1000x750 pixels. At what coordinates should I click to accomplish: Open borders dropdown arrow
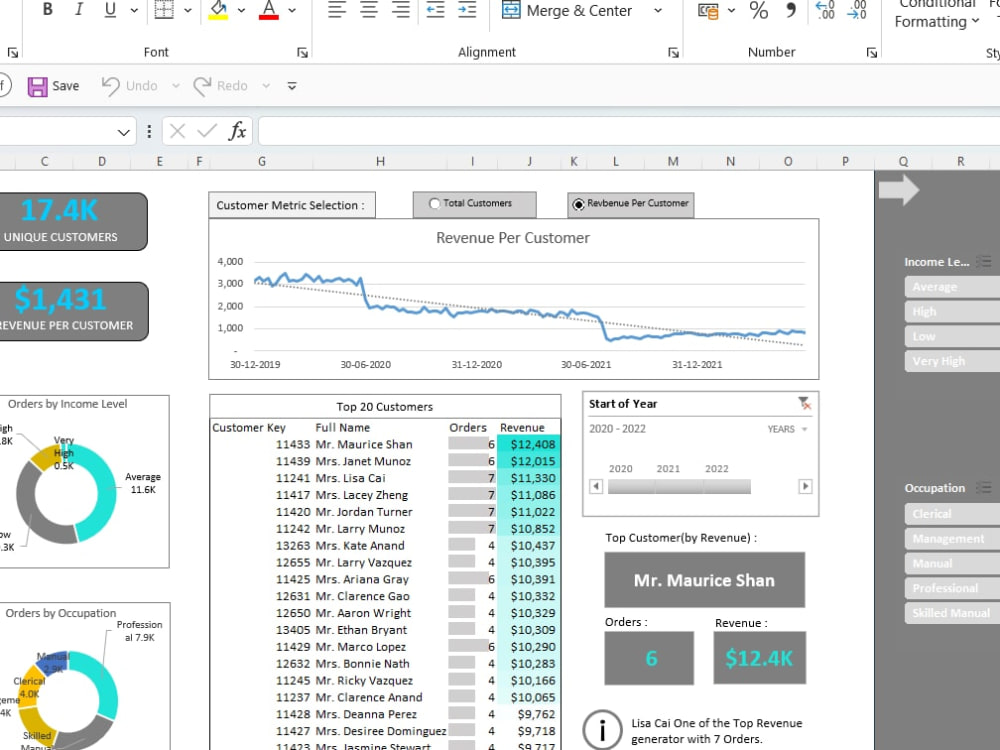[x=188, y=10]
